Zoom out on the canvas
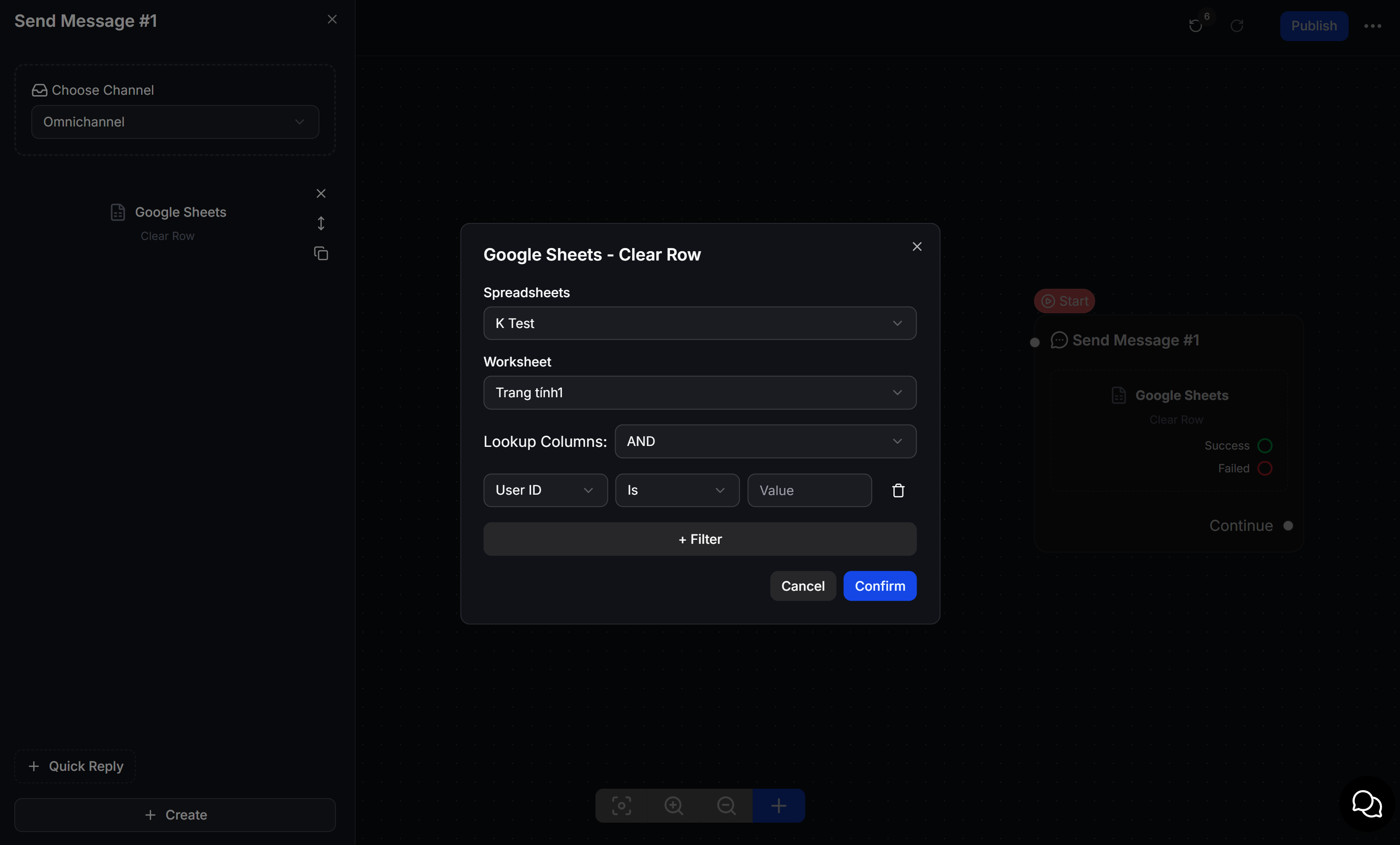1400x845 pixels. click(x=726, y=805)
